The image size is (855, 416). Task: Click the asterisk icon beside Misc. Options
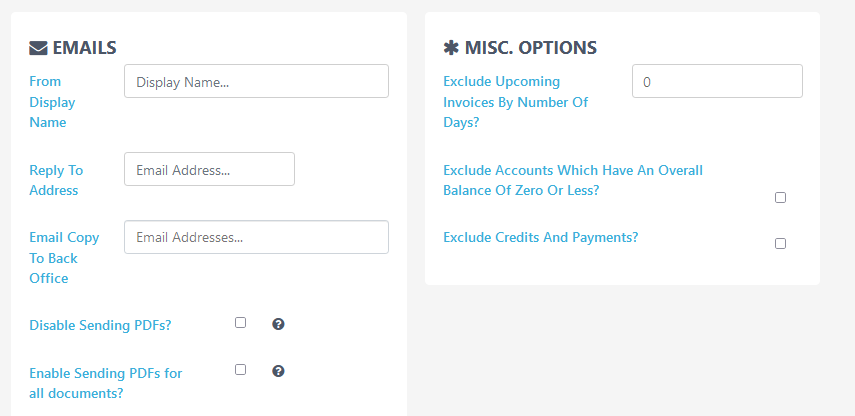point(451,48)
